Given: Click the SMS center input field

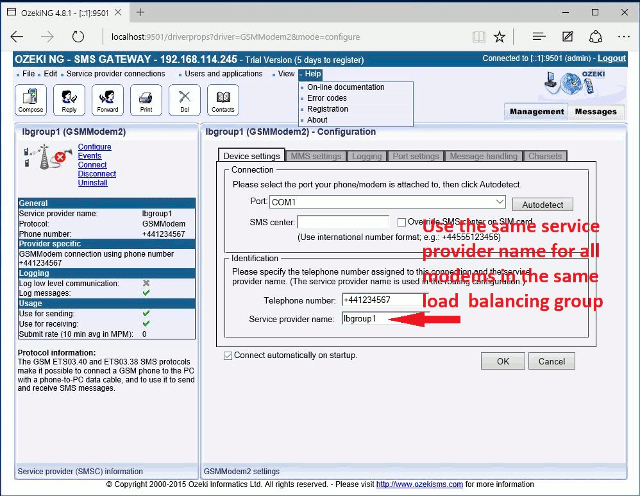Looking at the screenshot, I should pyautogui.click(x=343, y=222).
